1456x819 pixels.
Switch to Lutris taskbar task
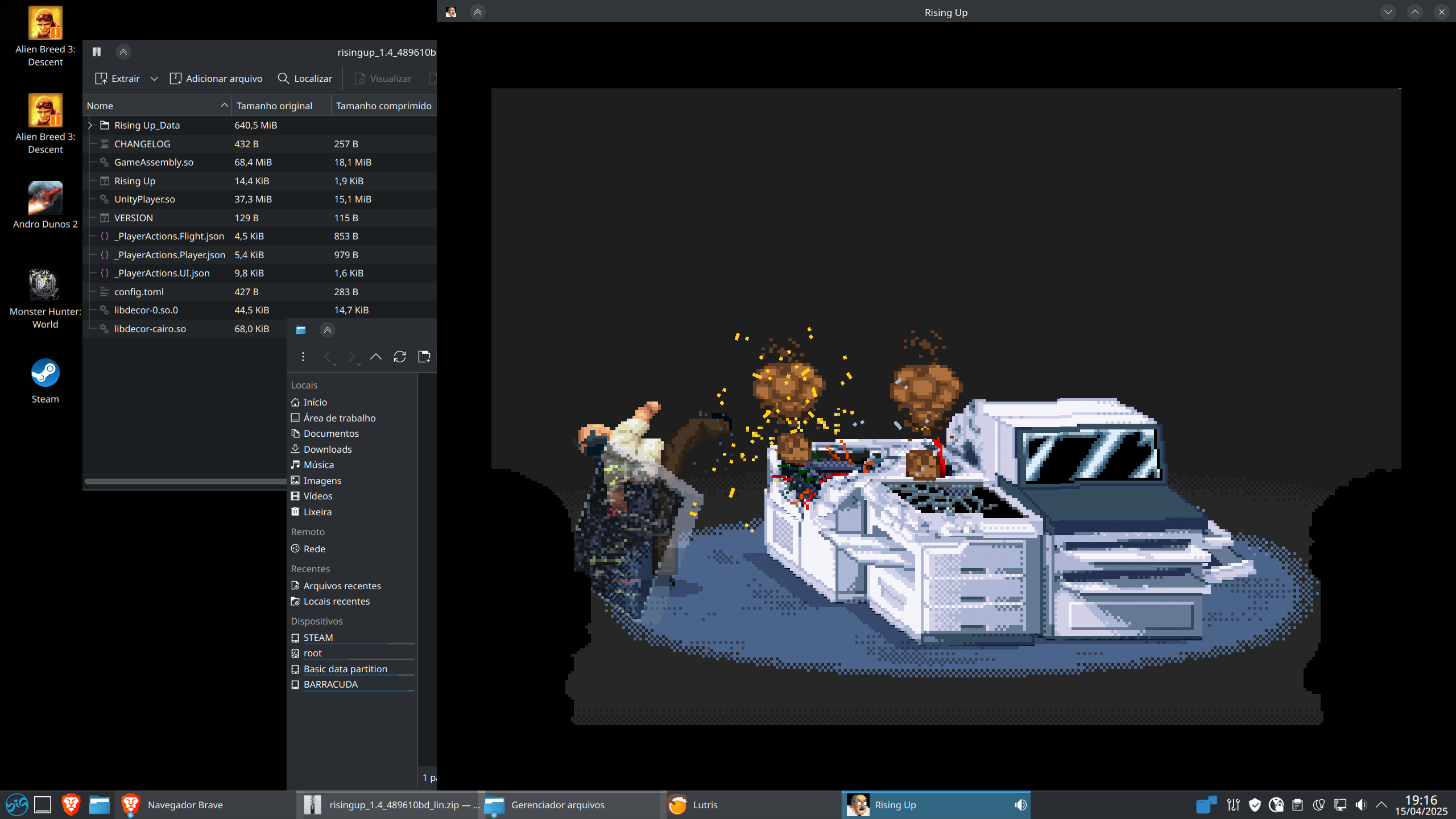pyautogui.click(x=751, y=805)
